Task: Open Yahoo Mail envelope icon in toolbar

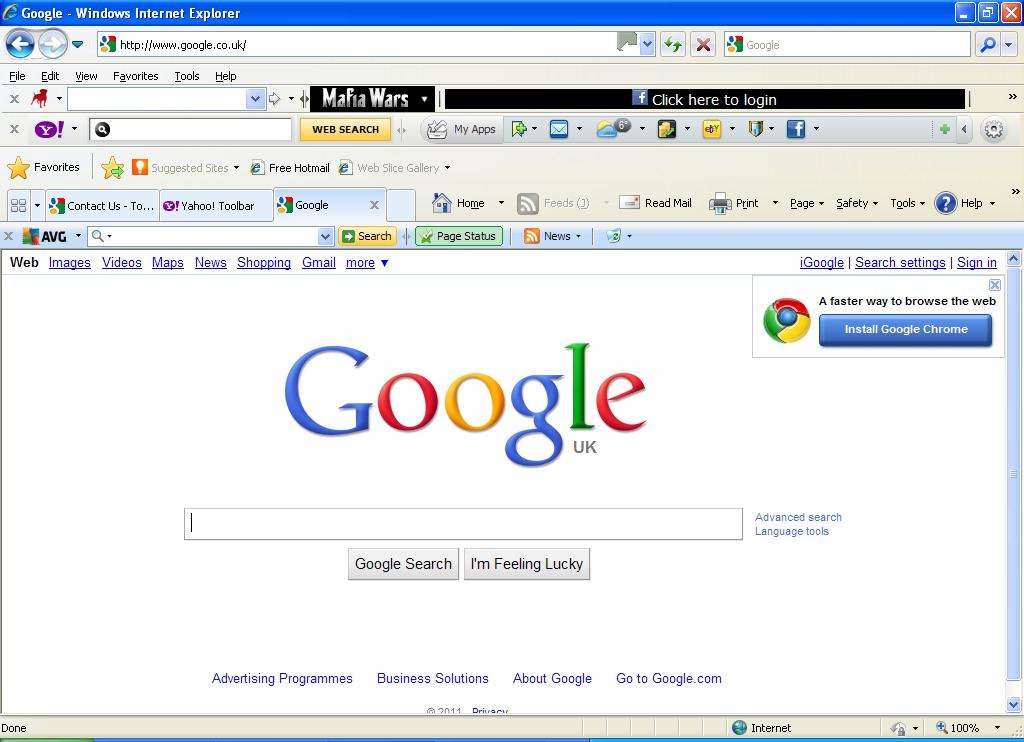Action: (558, 129)
